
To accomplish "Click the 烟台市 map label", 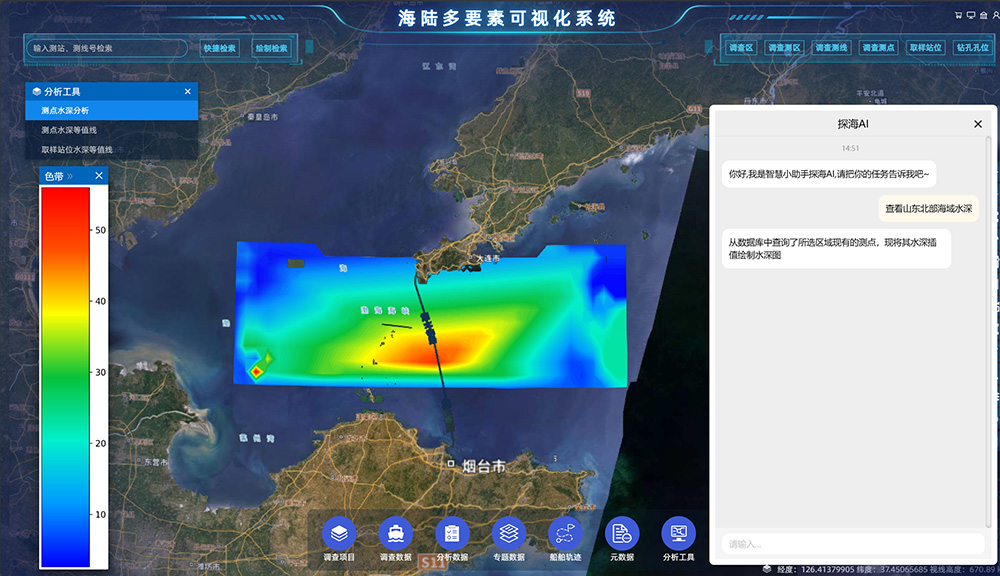I will click(483, 466).
